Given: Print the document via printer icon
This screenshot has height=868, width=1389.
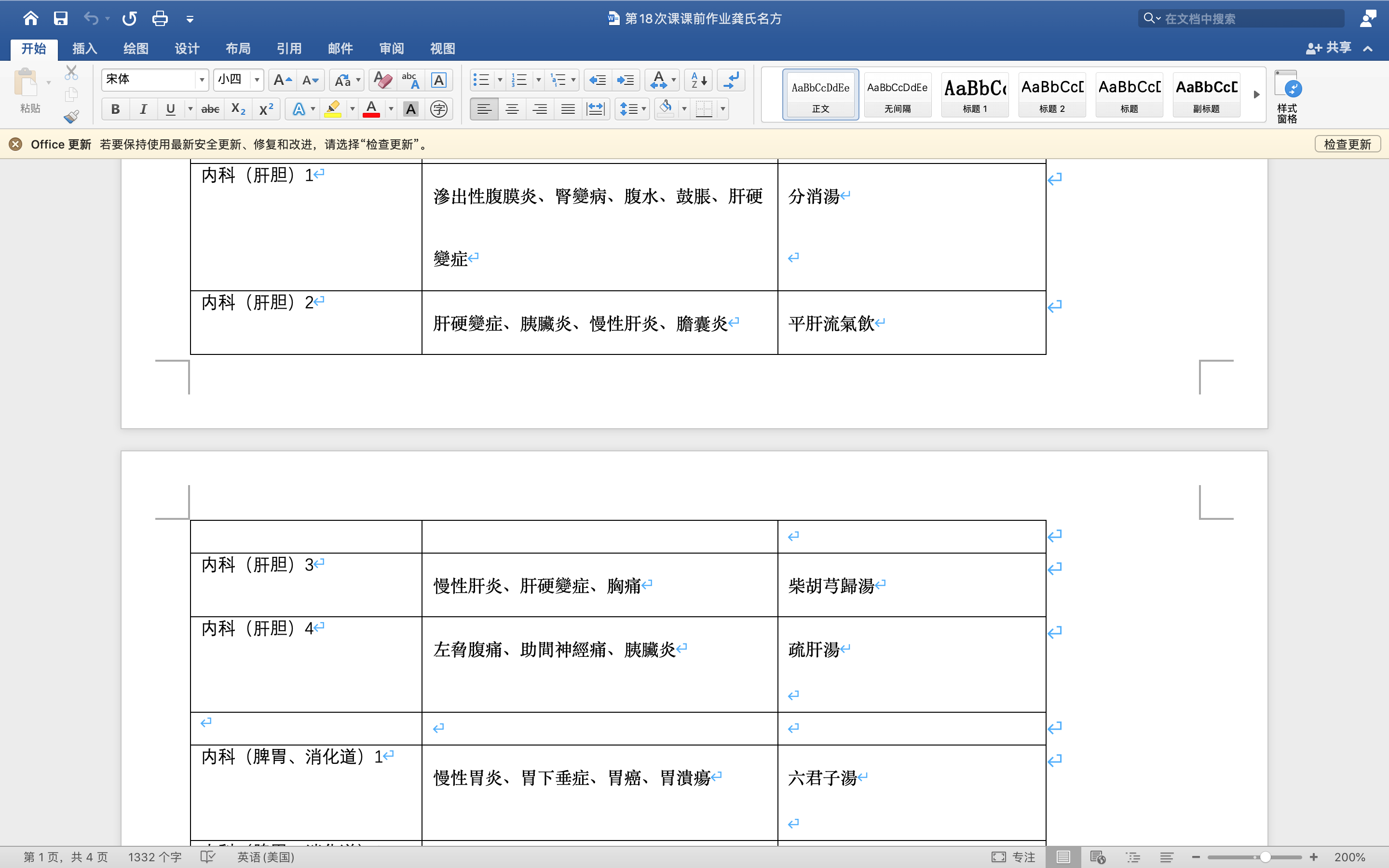Looking at the screenshot, I should coord(160,18).
